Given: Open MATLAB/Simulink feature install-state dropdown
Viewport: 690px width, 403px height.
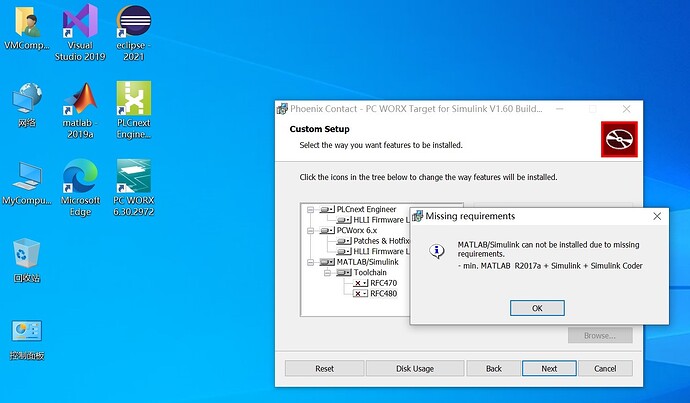Looking at the screenshot, I should pos(327,262).
